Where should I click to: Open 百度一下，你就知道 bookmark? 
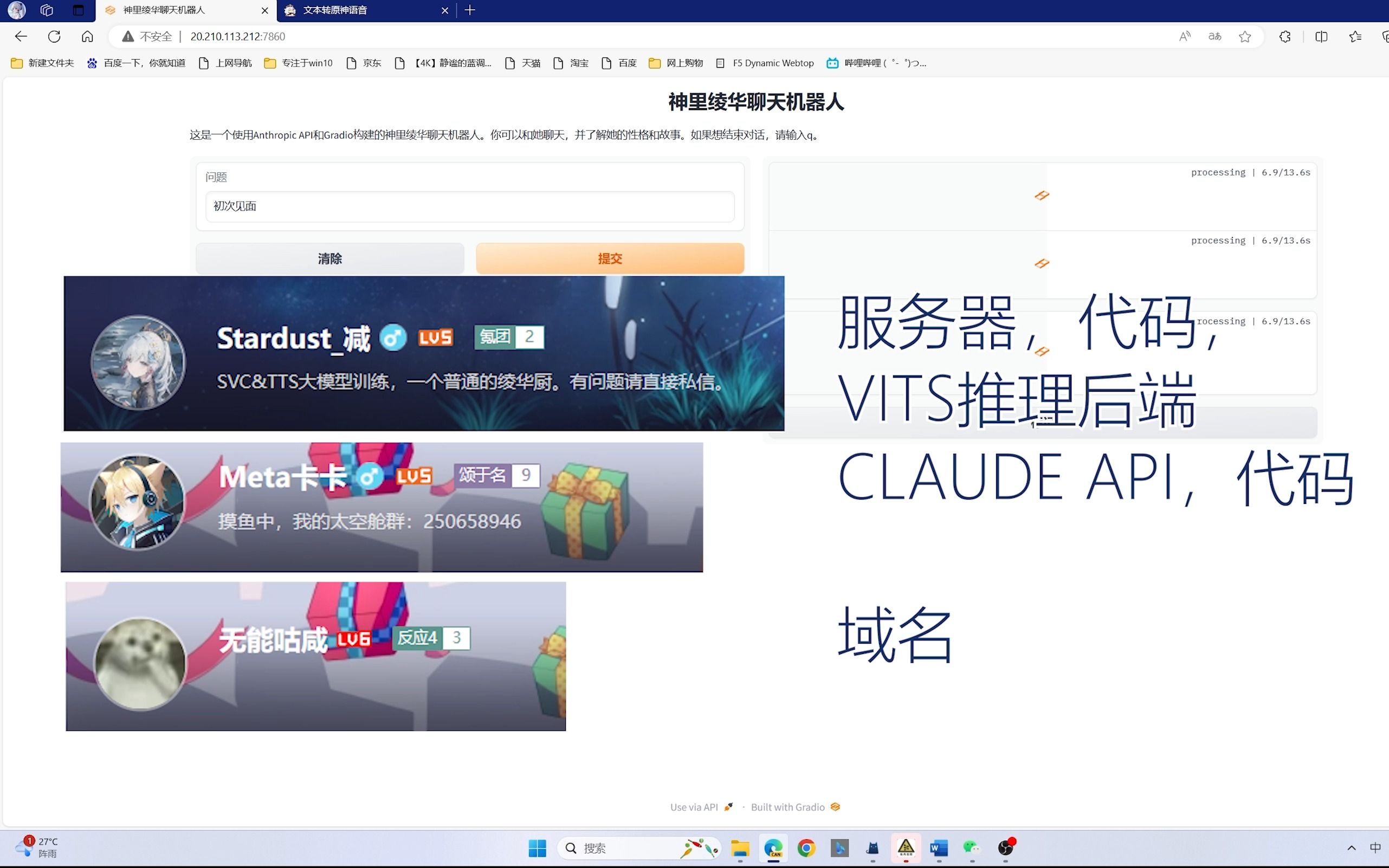[136, 63]
